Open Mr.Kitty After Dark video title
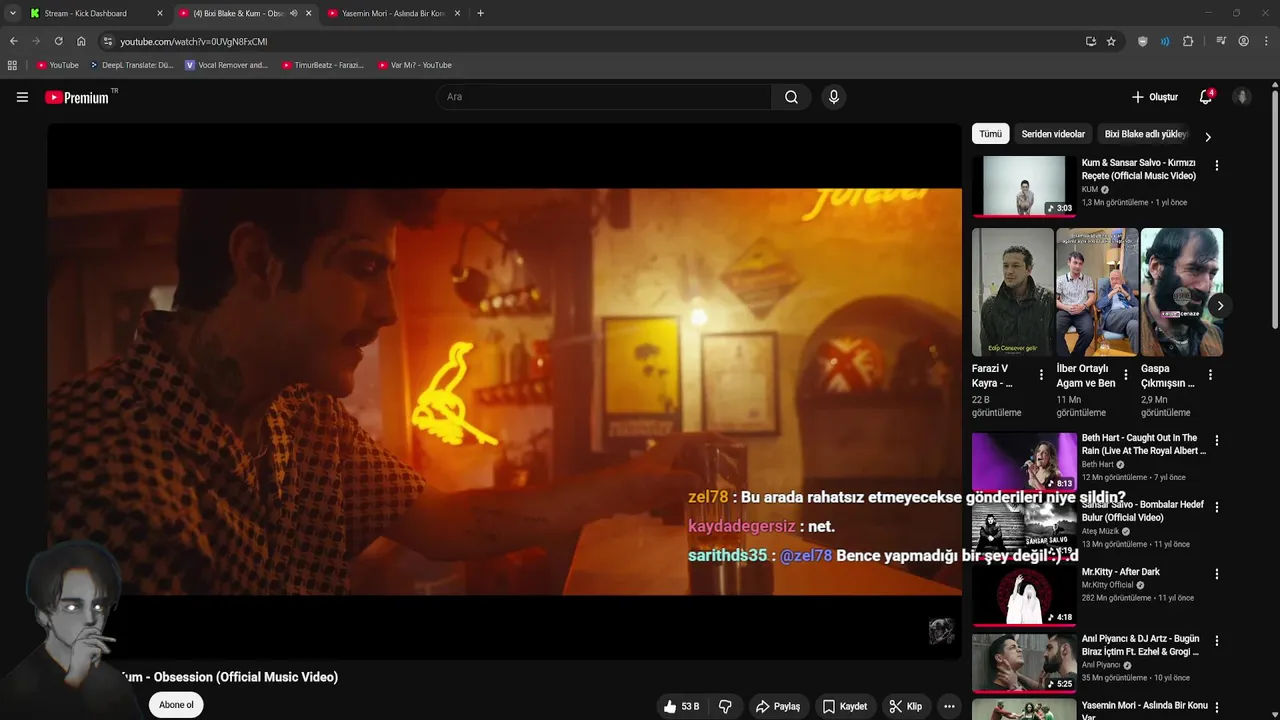The image size is (1280, 720). coord(1121,572)
